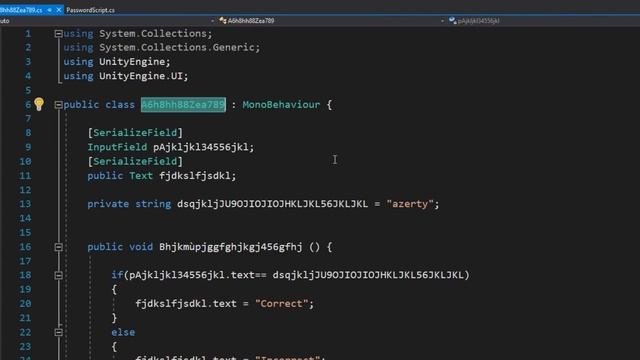Screen dimensions: 640x360
Task: Click the else keyword on line 22
Action: (x=123, y=332)
